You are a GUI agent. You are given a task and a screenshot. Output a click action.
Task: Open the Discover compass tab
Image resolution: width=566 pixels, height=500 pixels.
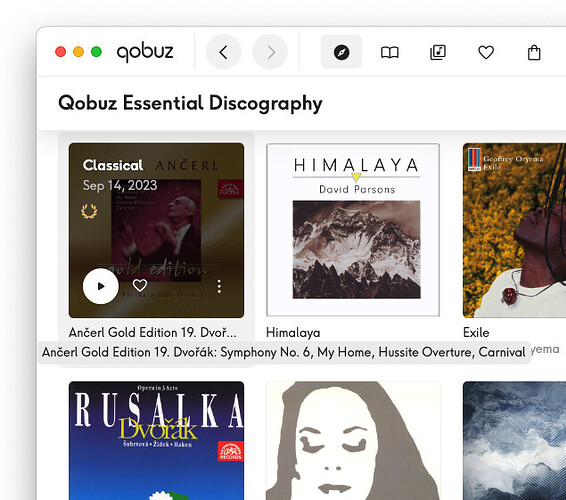341,52
